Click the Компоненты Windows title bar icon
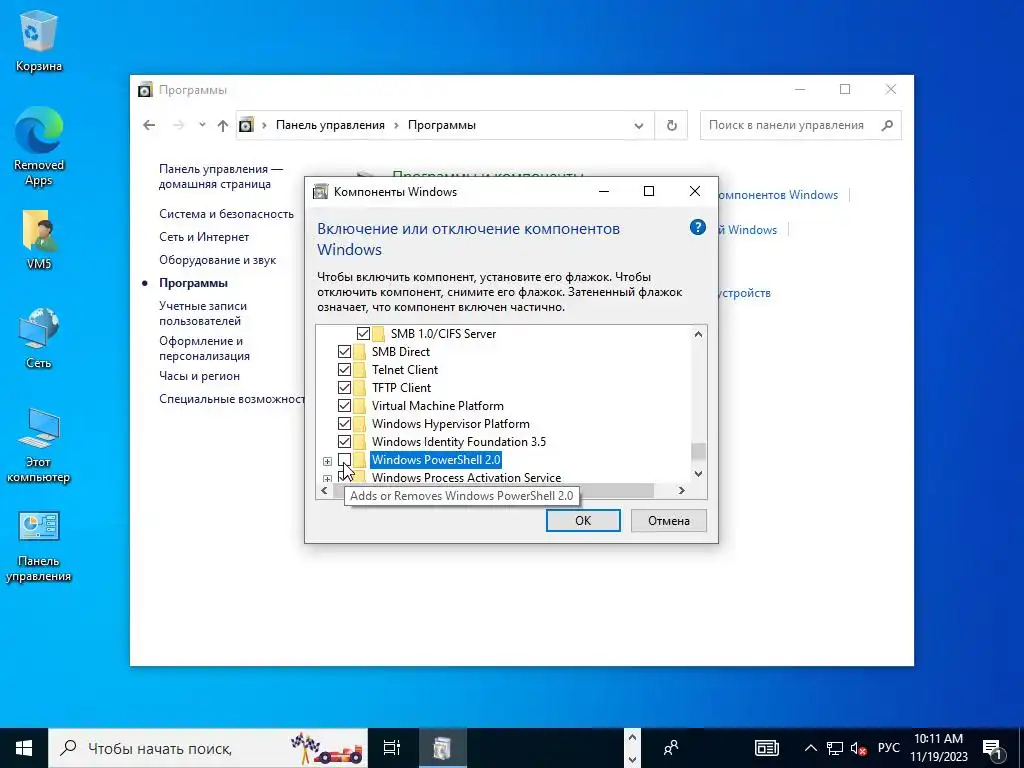 (x=320, y=191)
